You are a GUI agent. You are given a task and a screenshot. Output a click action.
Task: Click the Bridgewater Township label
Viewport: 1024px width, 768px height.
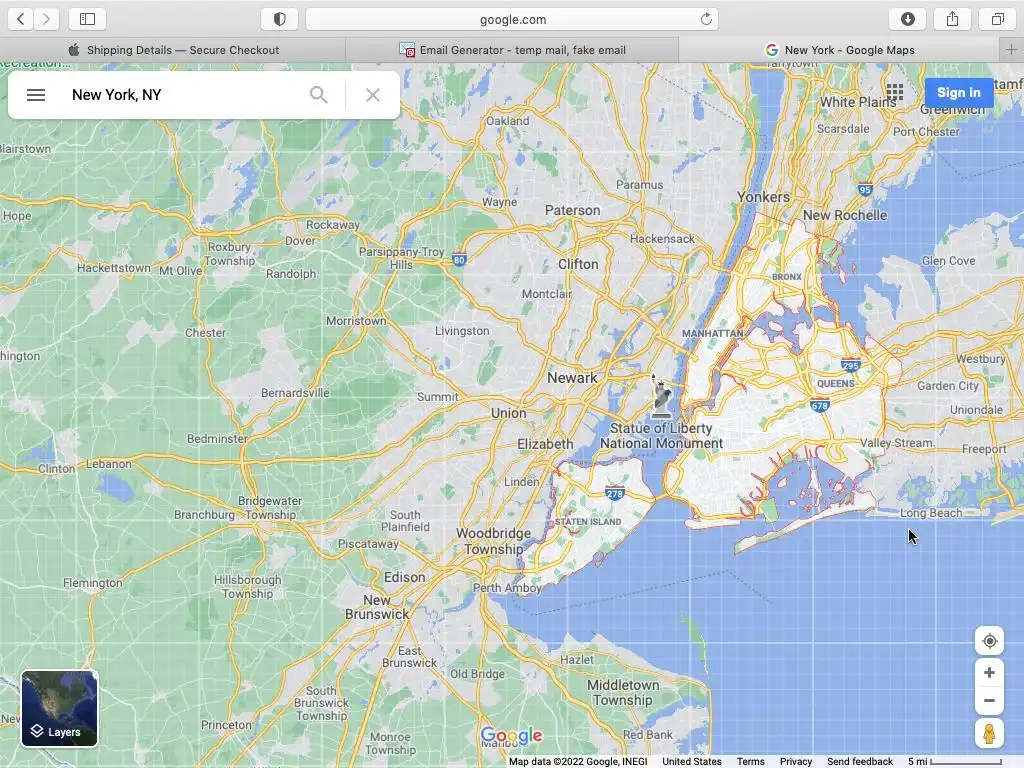270,507
